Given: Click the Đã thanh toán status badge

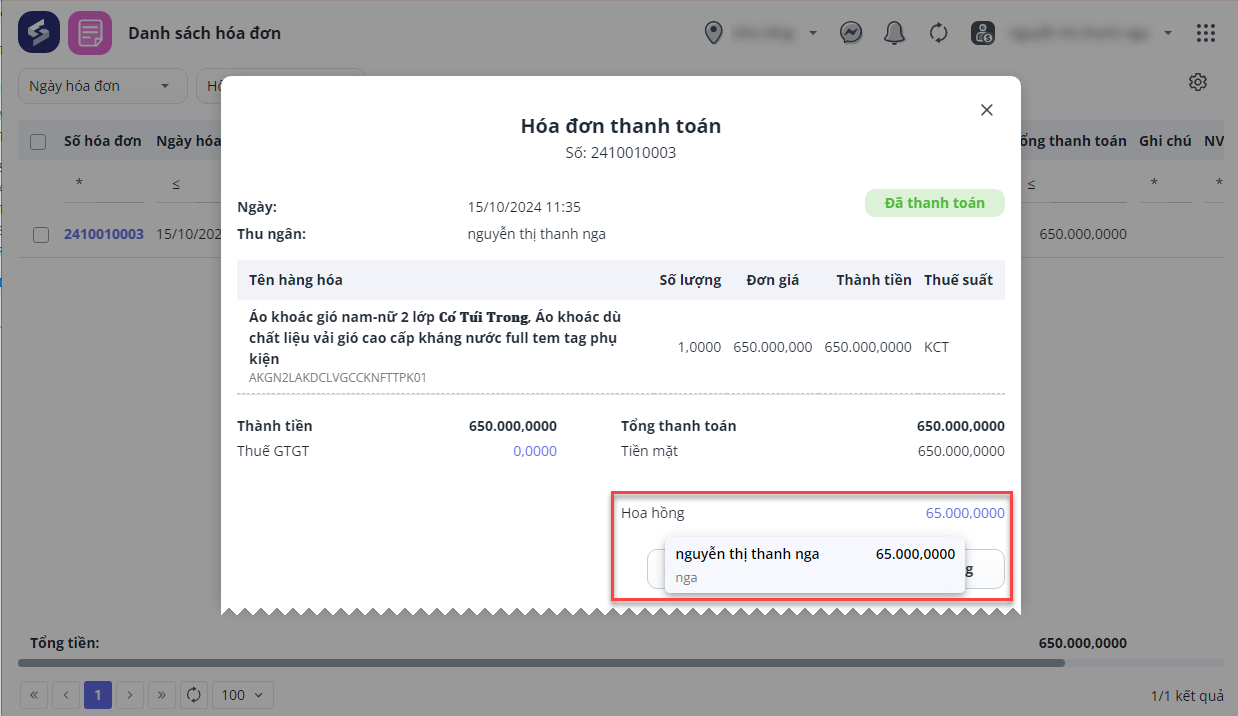Looking at the screenshot, I should click(x=934, y=203).
